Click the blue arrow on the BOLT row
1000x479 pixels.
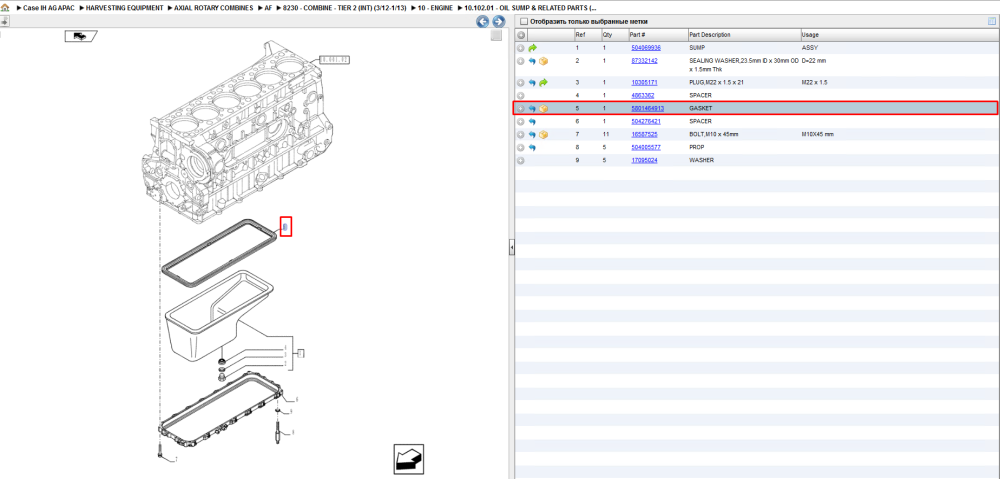[533, 135]
